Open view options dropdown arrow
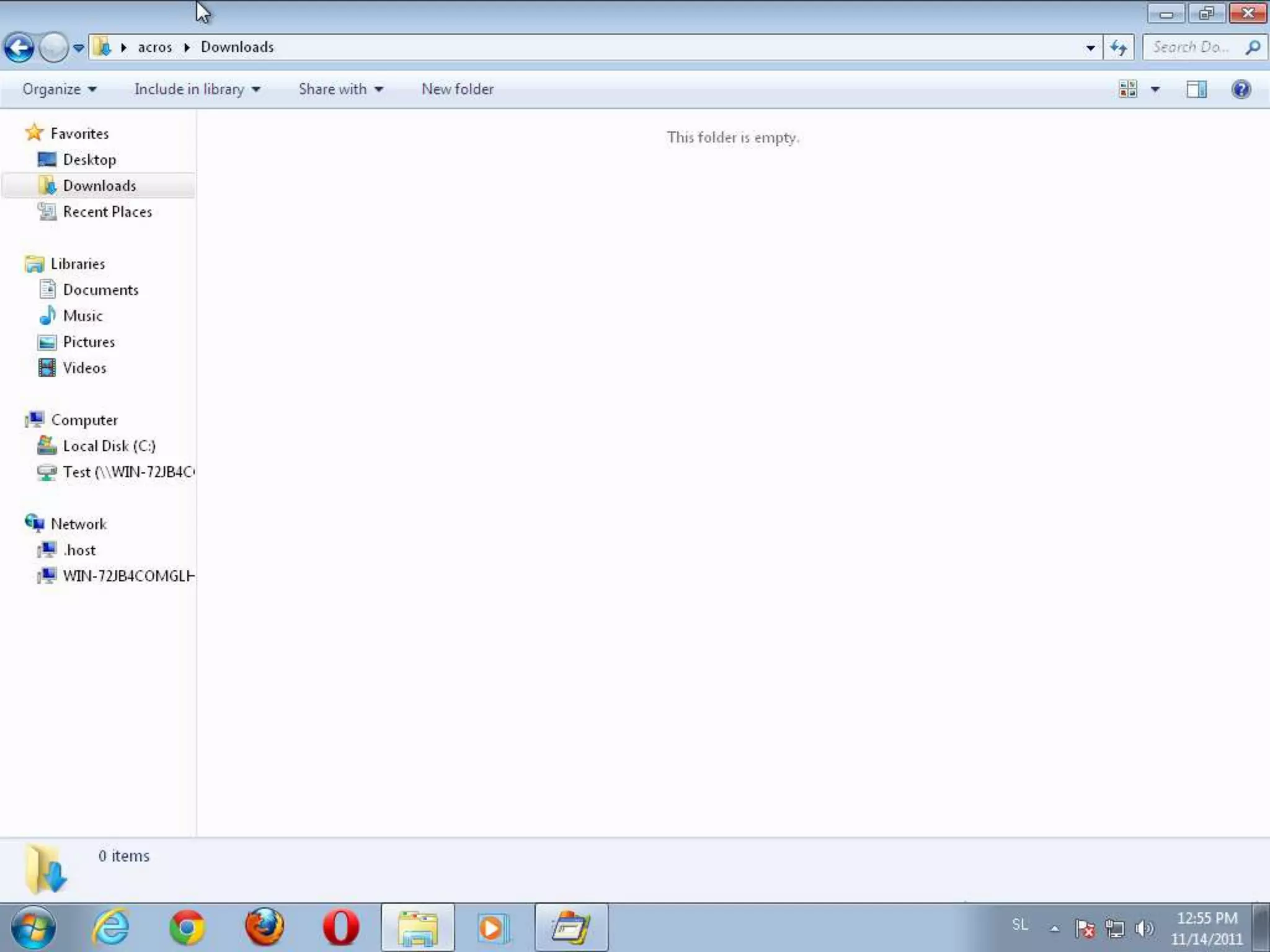Image resolution: width=1270 pixels, height=952 pixels. pyautogui.click(x=1155, y=89)
